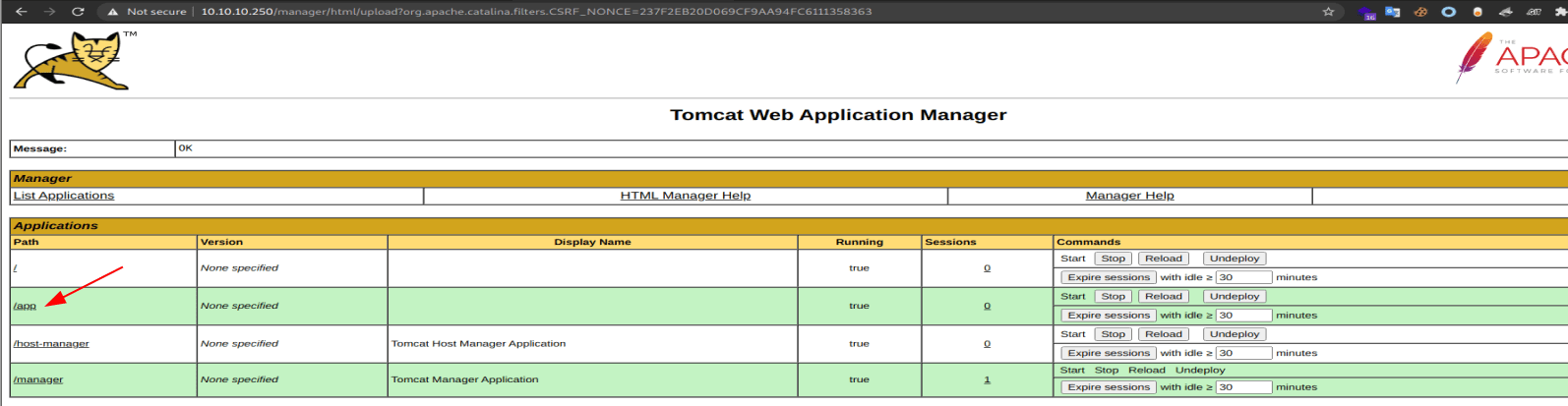Expire sessions for /manager
Image resolution: width=1568 pixels, height=406 pixels.
pyautogui.click(x=1109, y=387)
